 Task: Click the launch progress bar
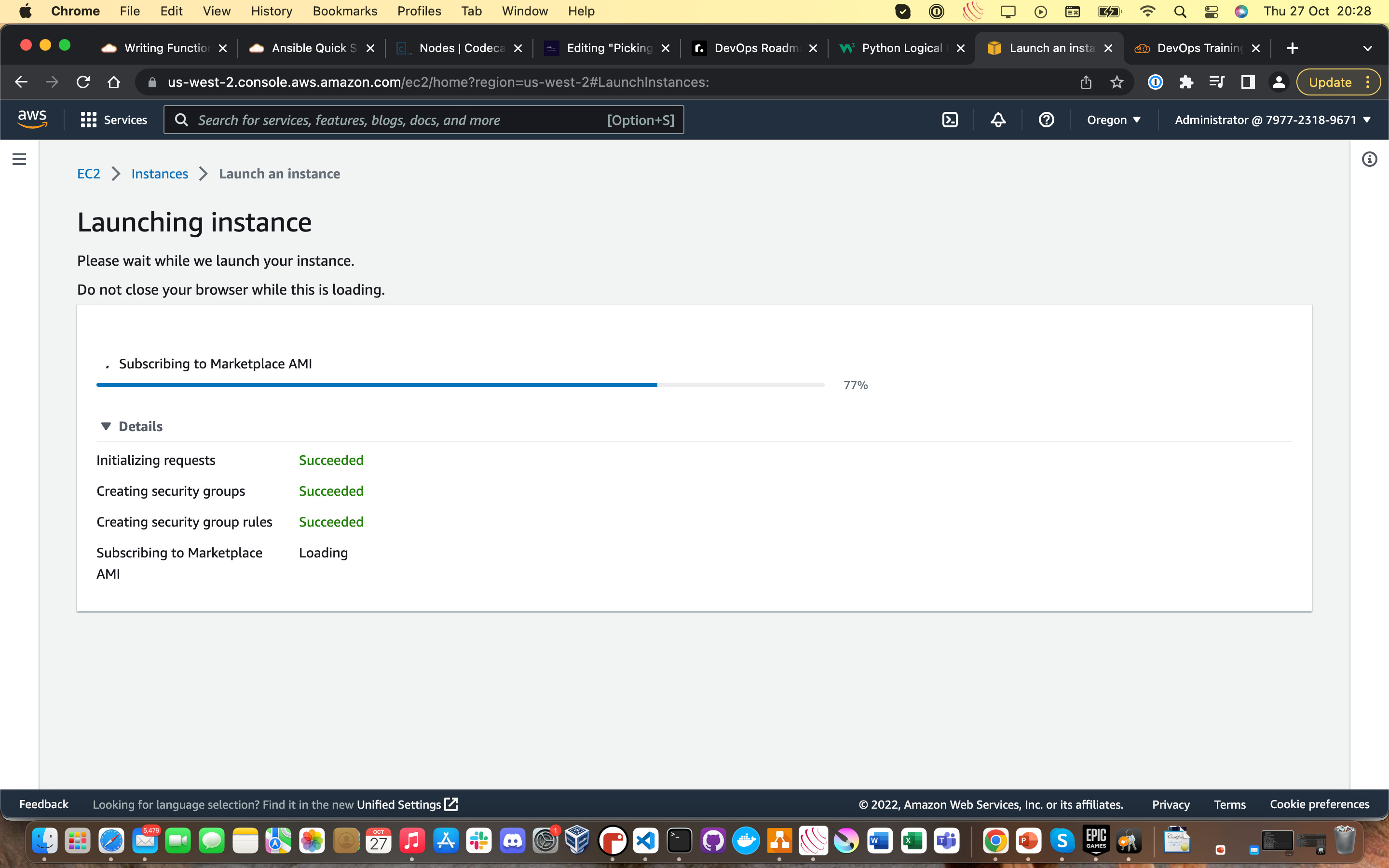(x=460, y=385)
